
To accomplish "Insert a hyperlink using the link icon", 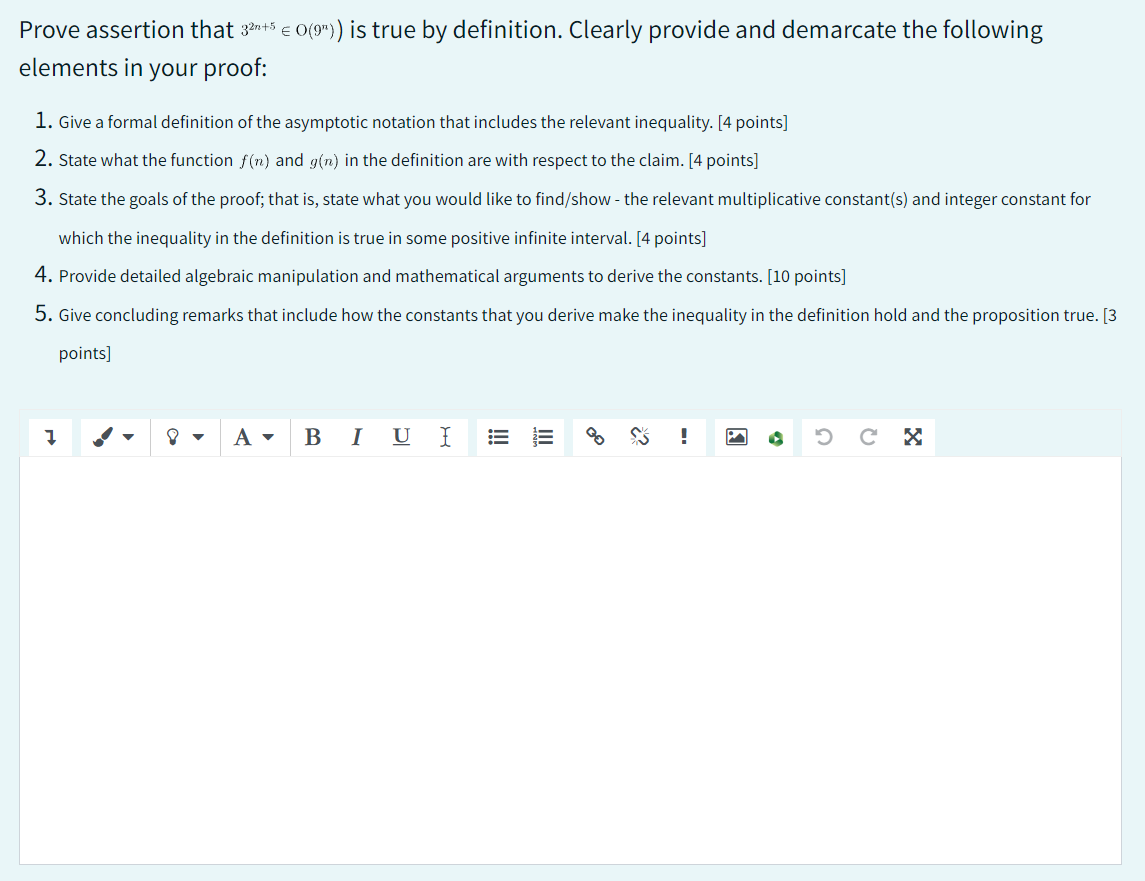I will coord(596,437).
